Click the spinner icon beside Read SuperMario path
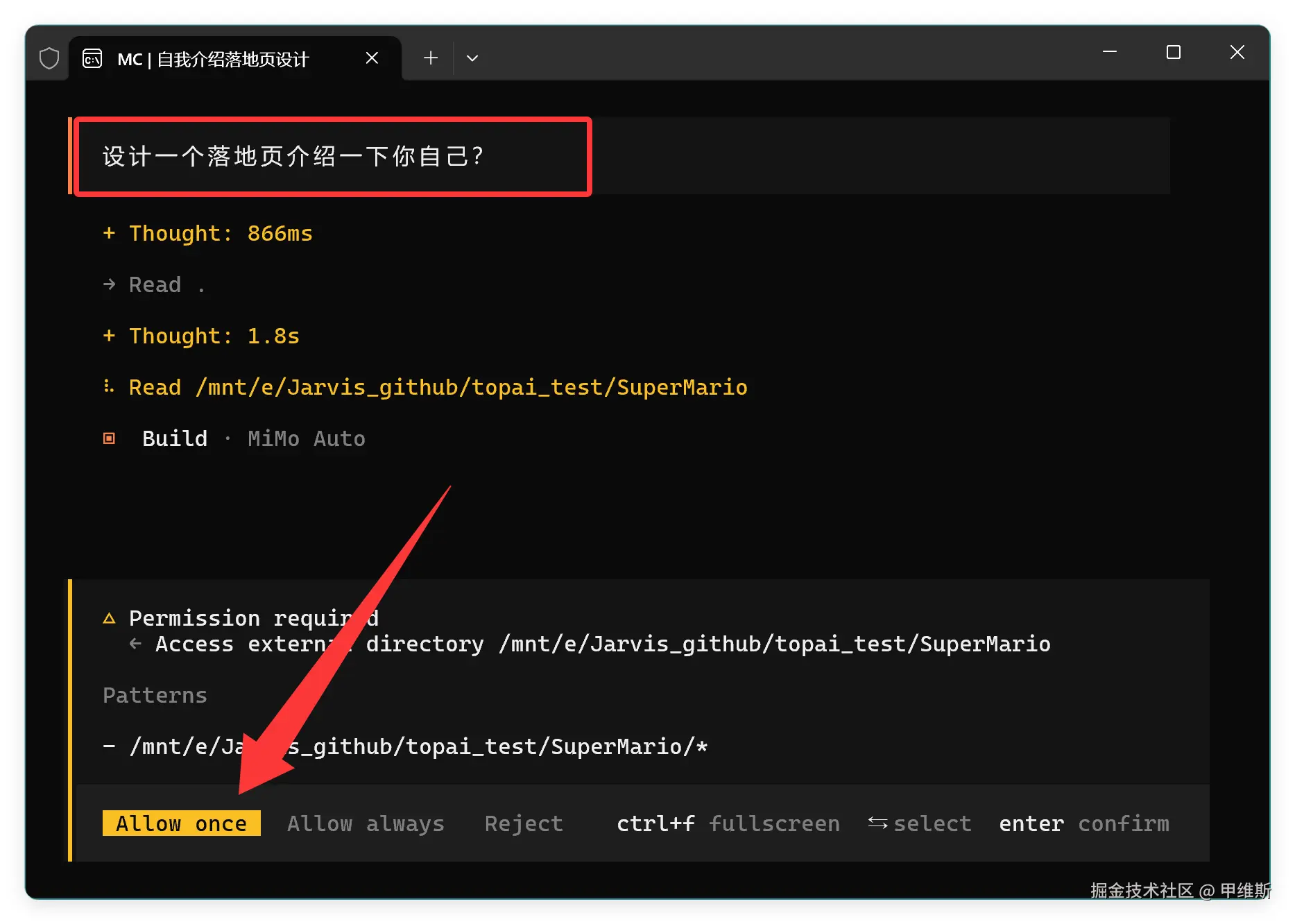1295x924 pixels. tap(108, 386)
